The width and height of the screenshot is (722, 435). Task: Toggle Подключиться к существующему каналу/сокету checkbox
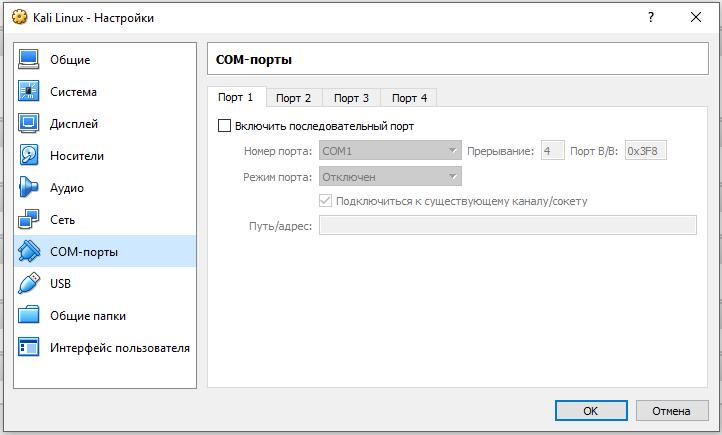coord(325,201)
